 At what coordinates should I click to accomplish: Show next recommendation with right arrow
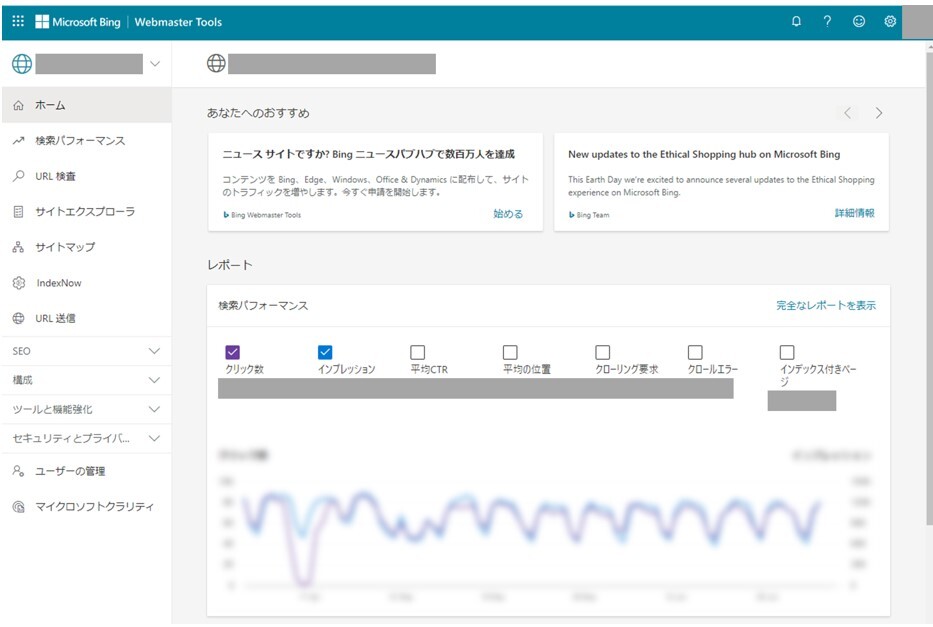coord(879,113)
